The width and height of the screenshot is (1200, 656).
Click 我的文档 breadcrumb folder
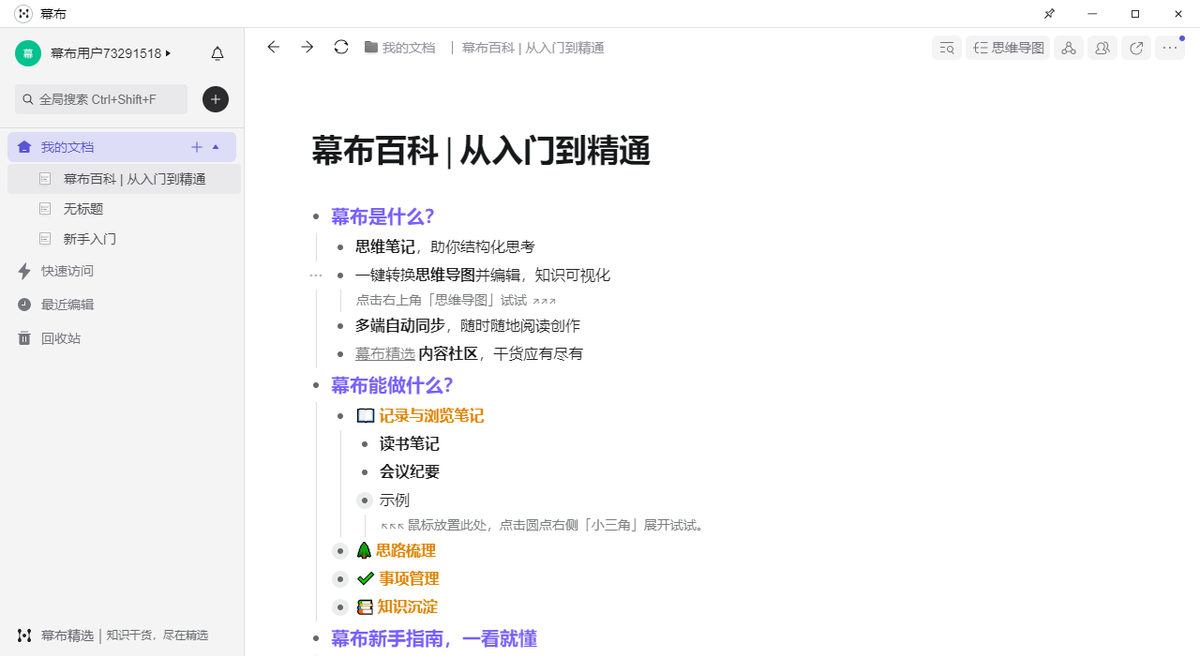(400, 48)
